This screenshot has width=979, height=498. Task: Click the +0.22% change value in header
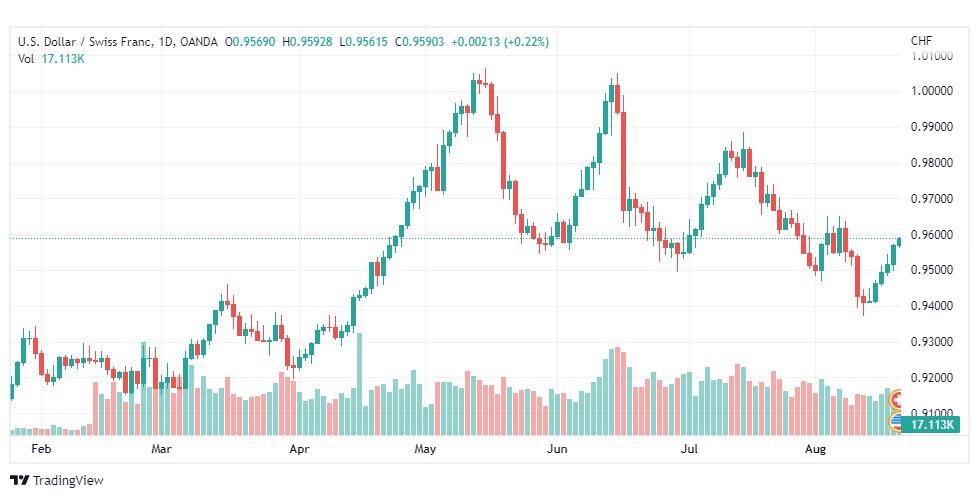(527, 42)
